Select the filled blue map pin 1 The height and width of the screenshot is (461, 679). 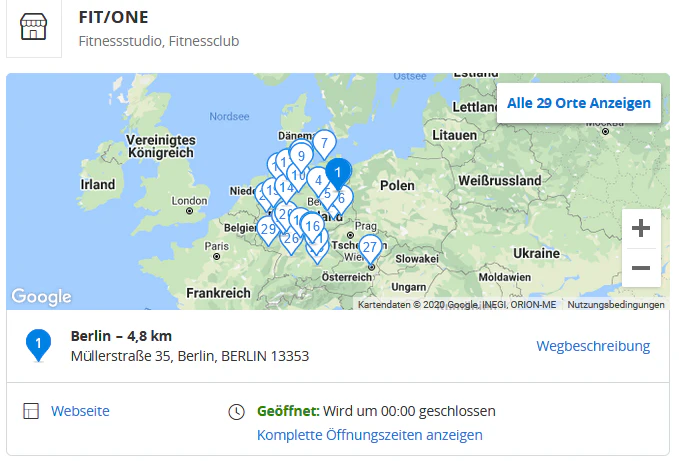tap(338, 174)
